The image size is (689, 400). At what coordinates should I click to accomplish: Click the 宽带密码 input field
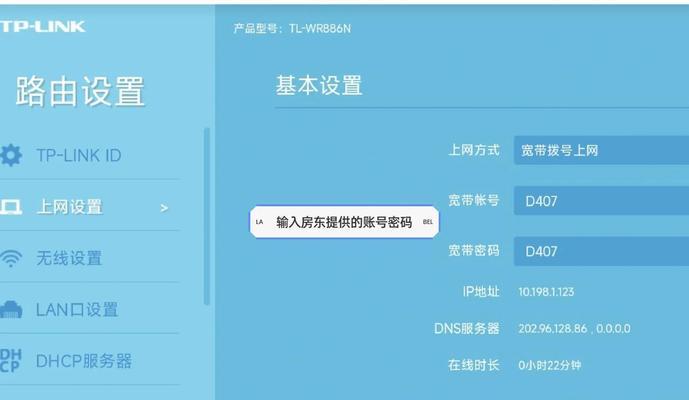pos(602,251)
